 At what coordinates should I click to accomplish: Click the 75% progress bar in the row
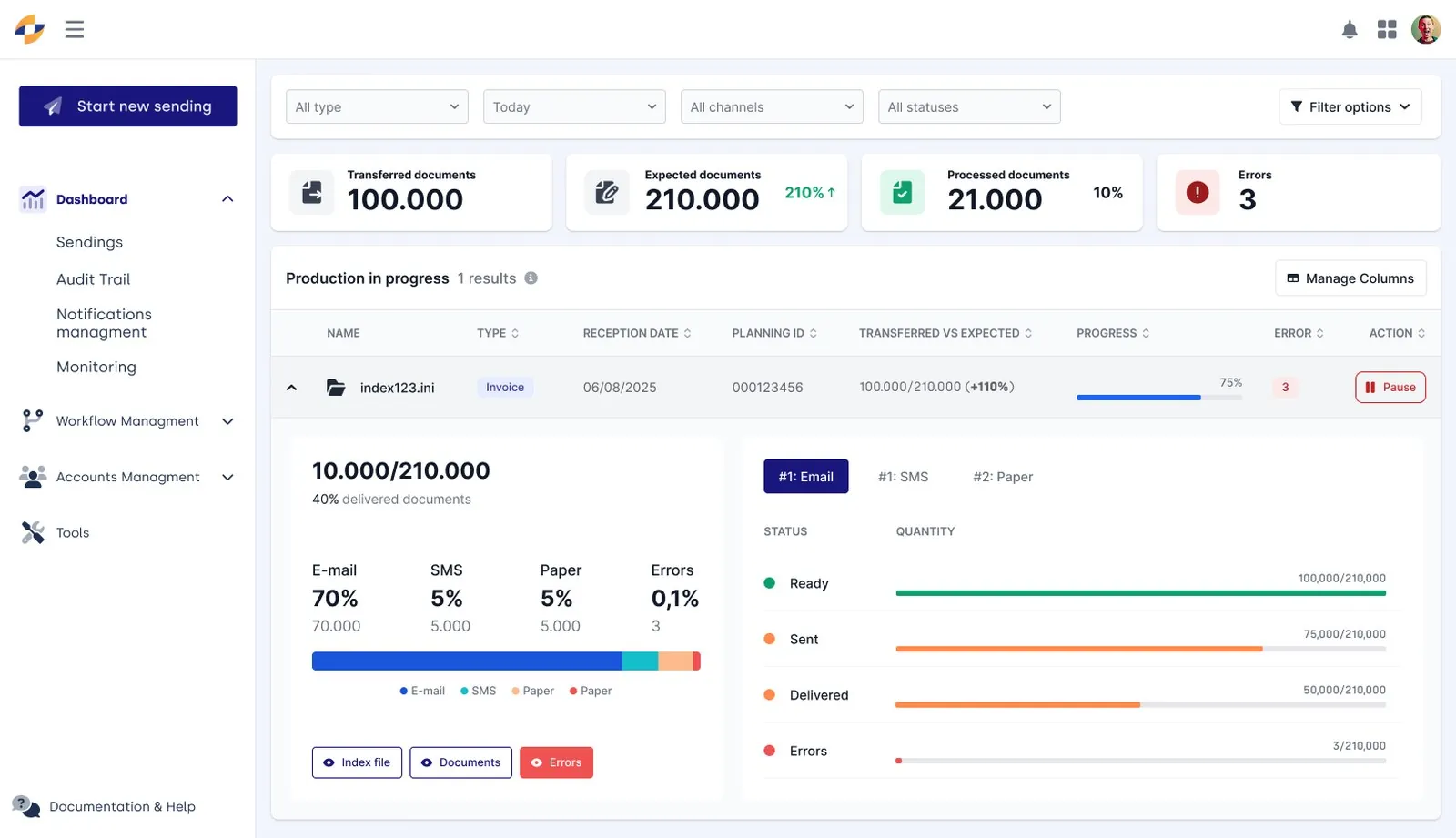(1159, 398)
